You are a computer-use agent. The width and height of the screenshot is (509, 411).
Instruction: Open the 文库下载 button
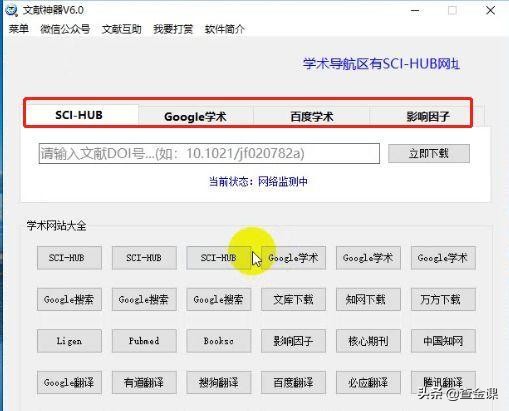[293, 299]
